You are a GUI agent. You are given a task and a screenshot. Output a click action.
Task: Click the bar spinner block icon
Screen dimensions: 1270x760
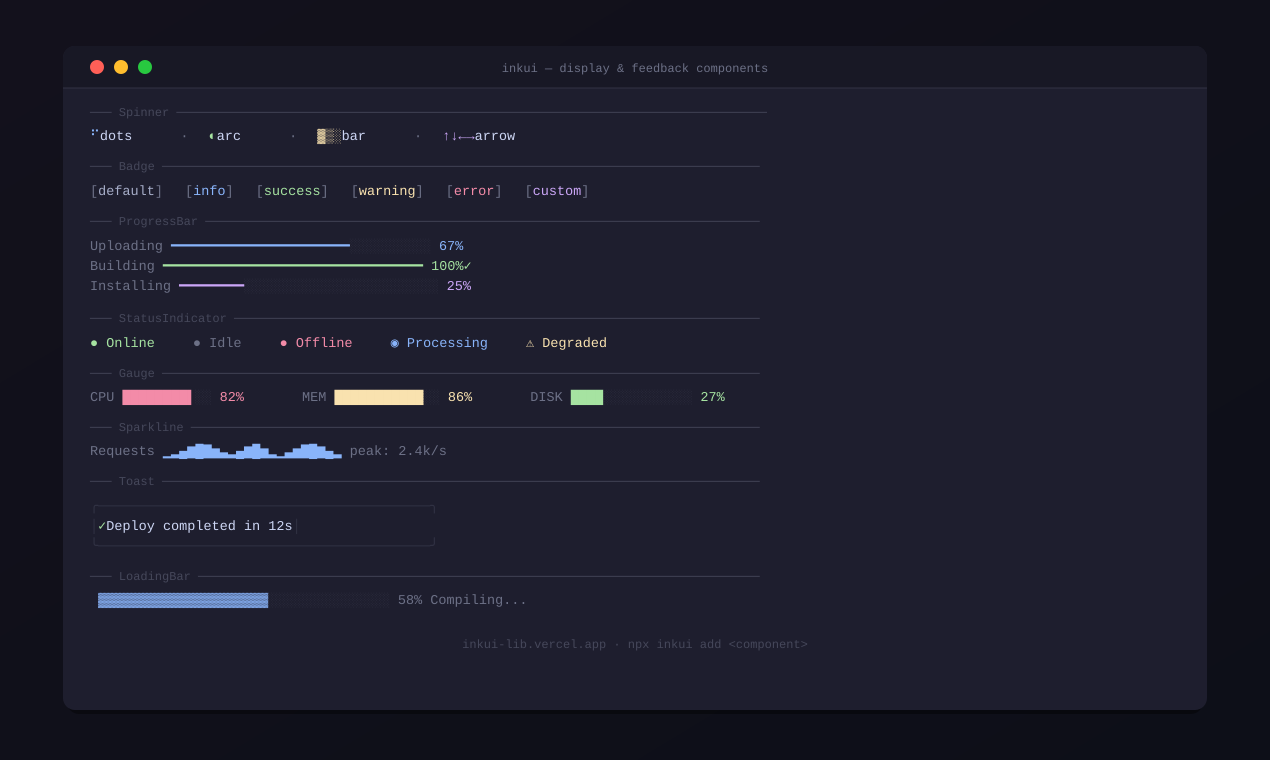click(329, 136)
